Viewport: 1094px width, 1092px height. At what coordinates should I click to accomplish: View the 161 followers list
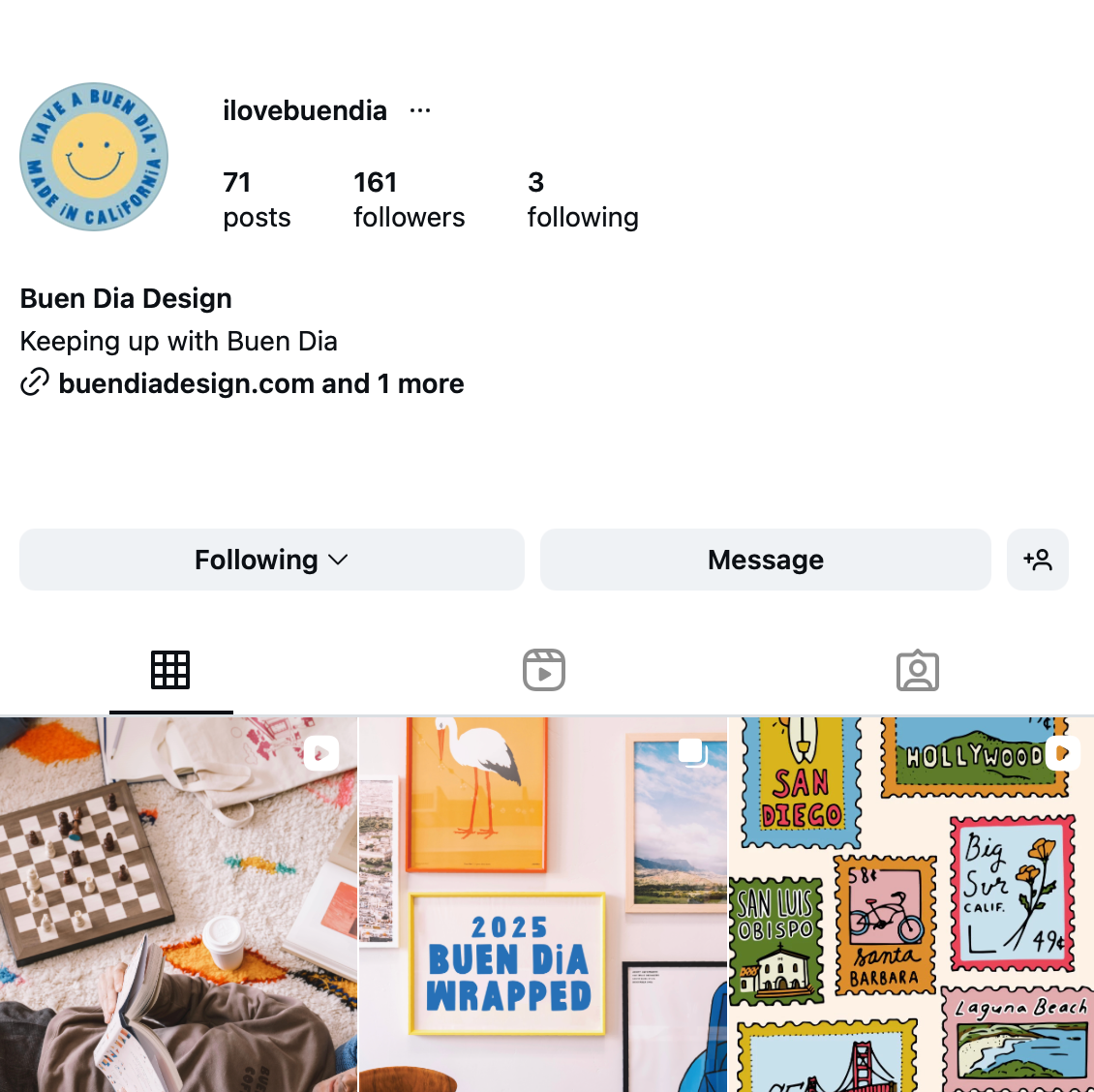click(x=409, y=199)
